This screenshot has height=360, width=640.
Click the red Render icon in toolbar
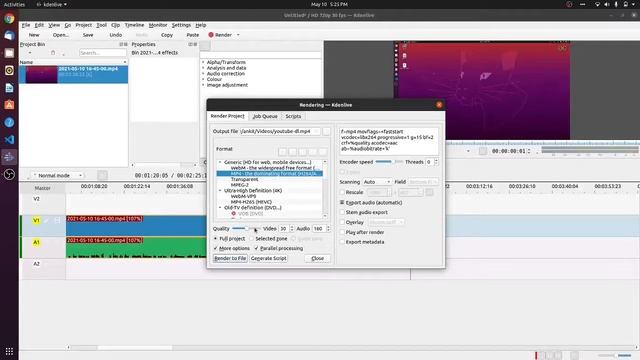(211, 35)
